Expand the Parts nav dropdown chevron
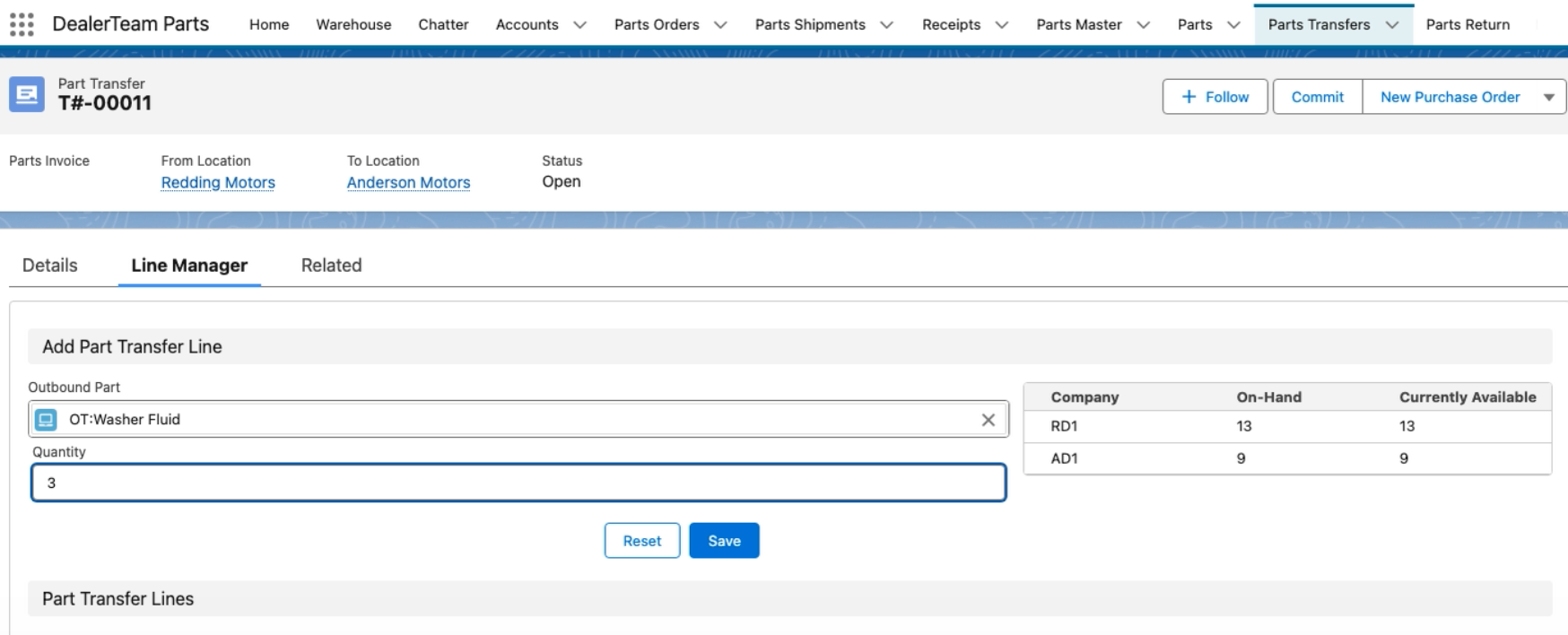 point(1233,25)
